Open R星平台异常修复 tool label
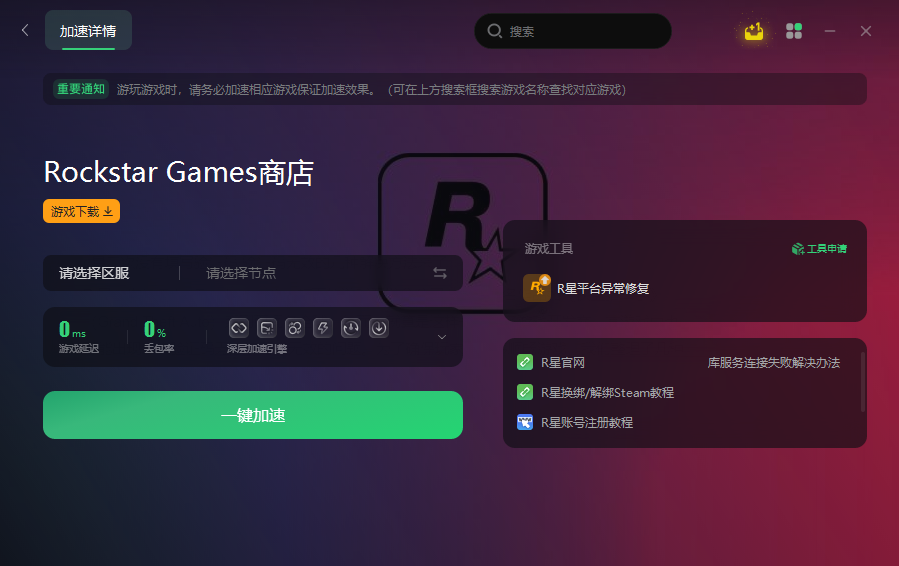 tap(603, 288)
